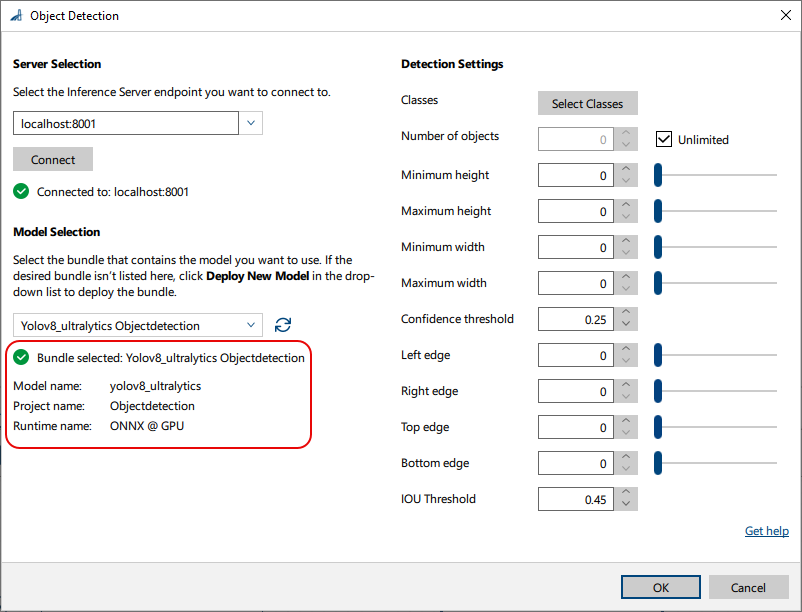802x612 pixels.
Task: Increase Minimum height using spinner up arrow
Action: 626,169
